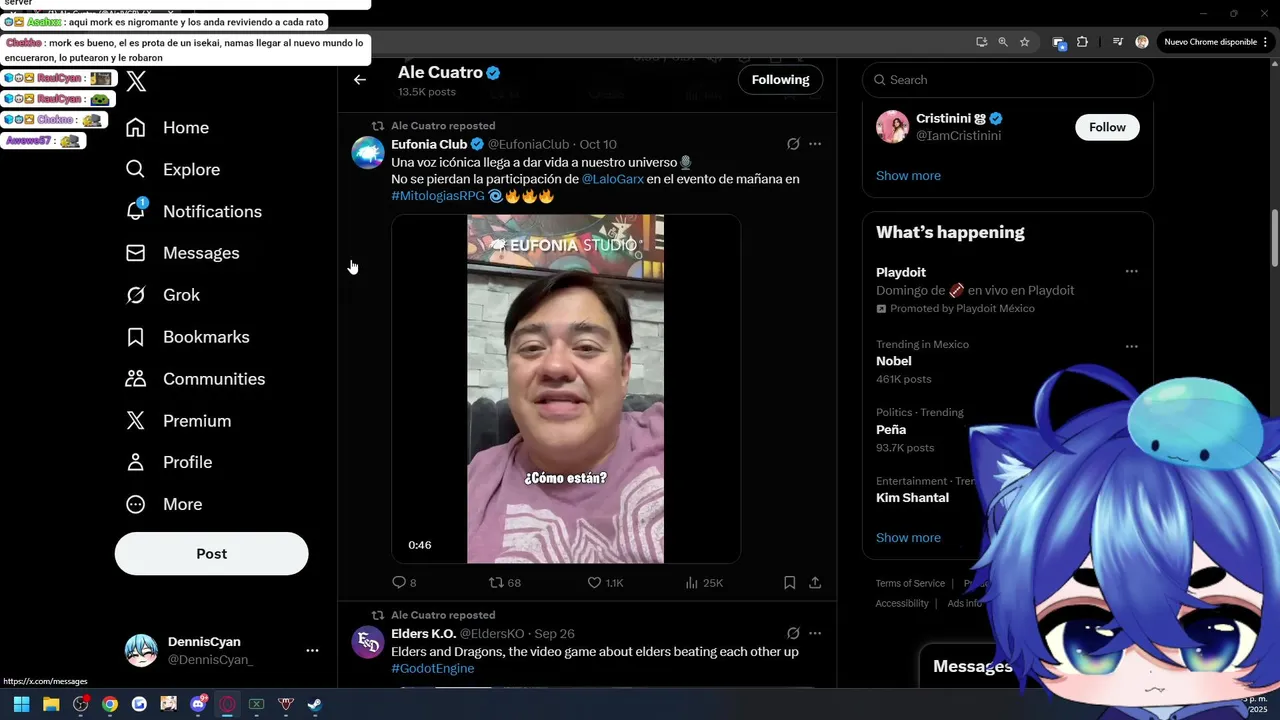
Task: Focus the Search input field
Action: pos(1007,80)
